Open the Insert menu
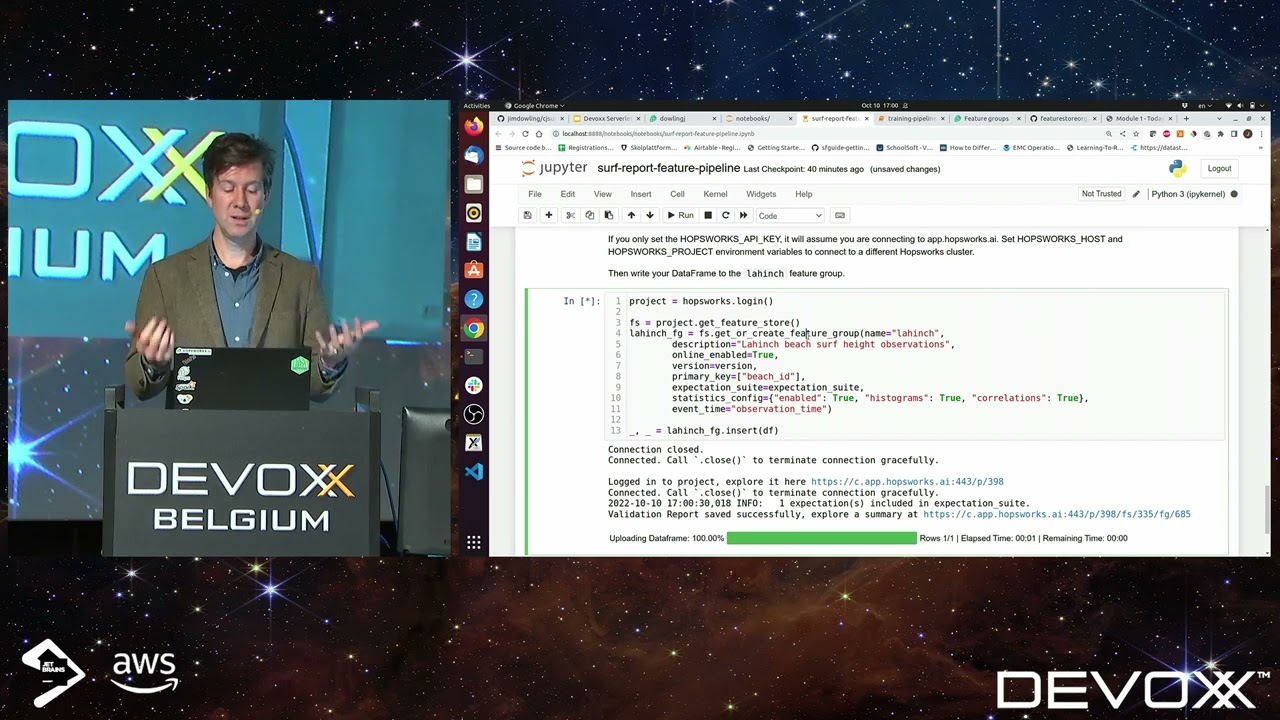The width and height of the screenshot is (1280, 720). [x=640, y=194]
